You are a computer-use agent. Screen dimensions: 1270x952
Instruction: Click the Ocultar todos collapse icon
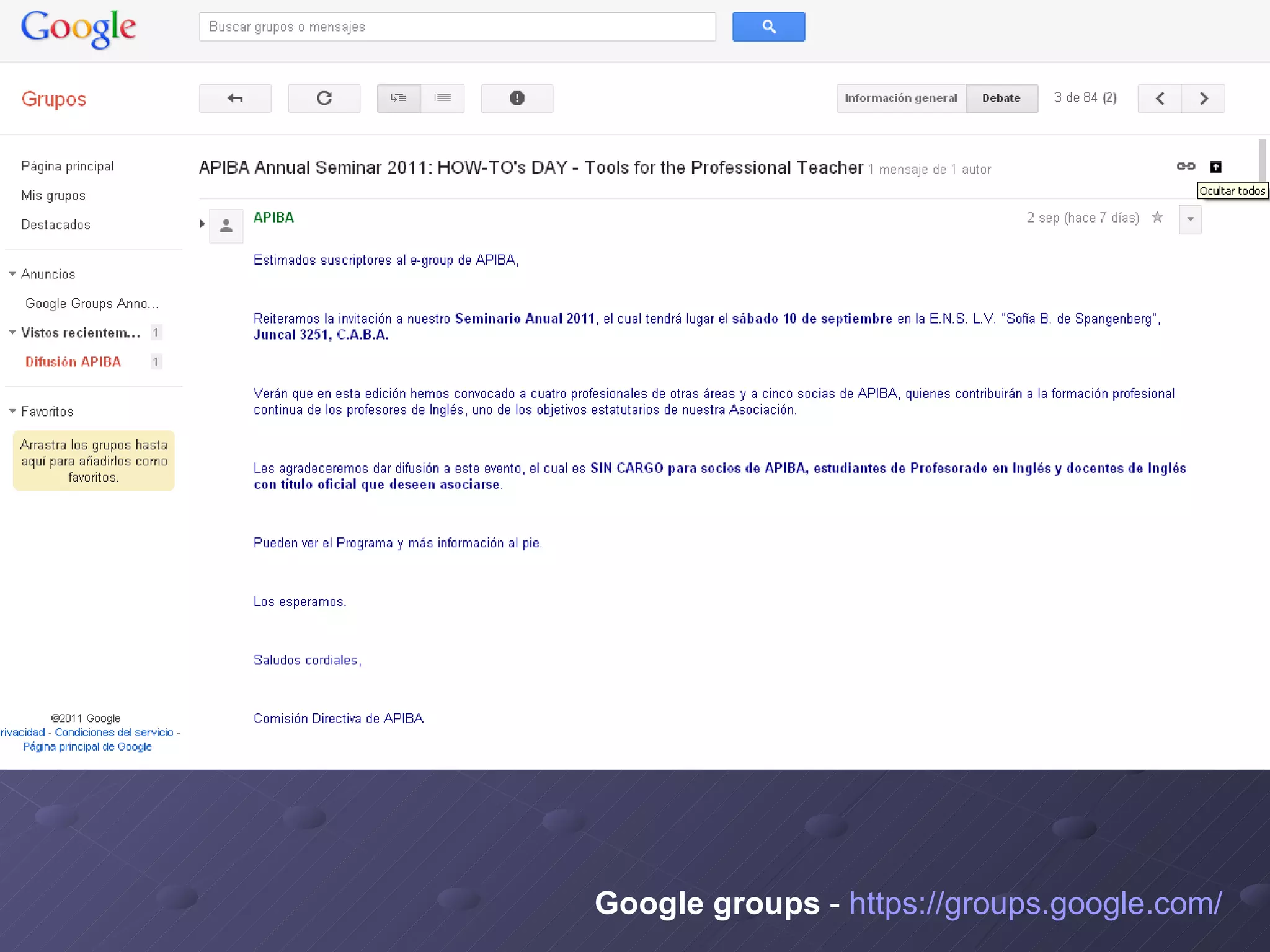(x=1216, y=166)
